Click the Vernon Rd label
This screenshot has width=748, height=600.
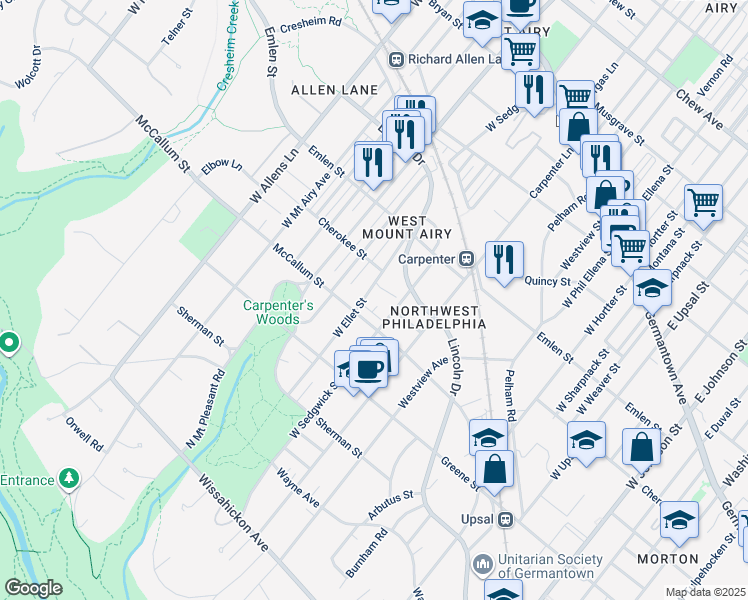pos(715,75)
